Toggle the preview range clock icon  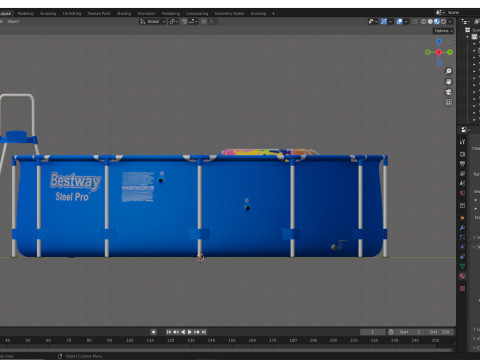coord(391,332)
